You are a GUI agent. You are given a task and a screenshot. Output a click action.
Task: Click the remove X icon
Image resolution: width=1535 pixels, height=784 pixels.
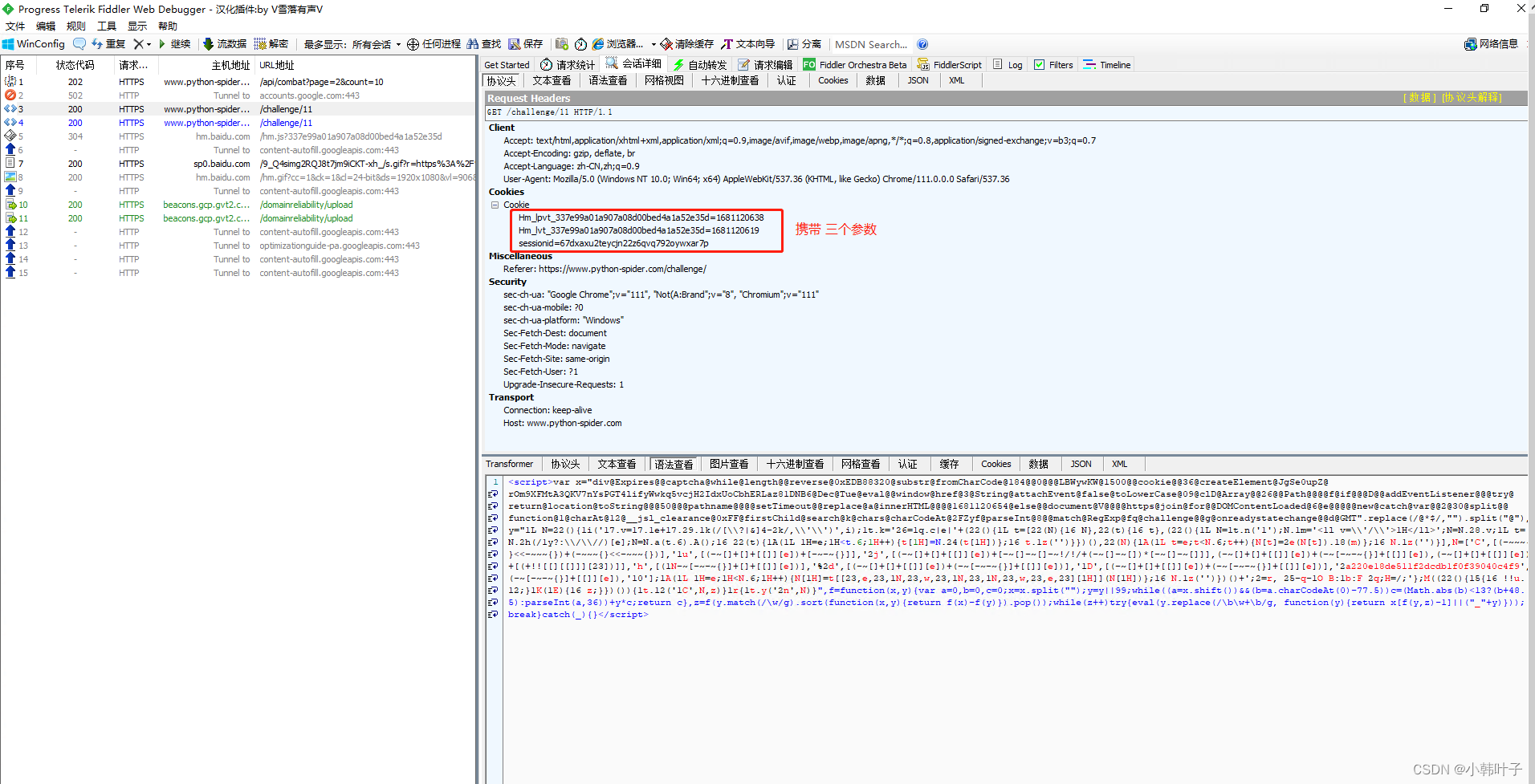pos(138,44)
